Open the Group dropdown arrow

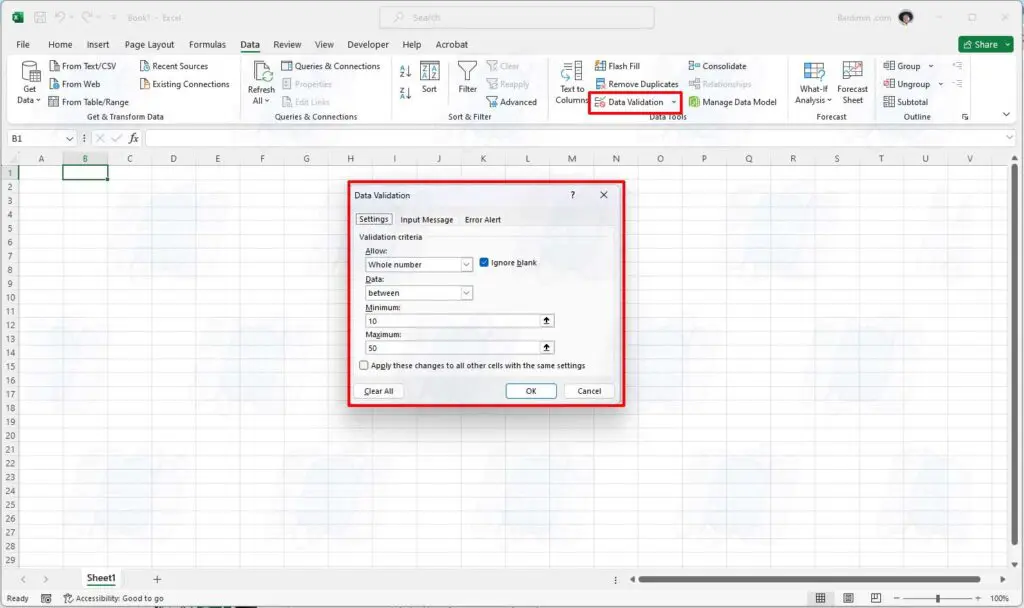coord(931,66)
